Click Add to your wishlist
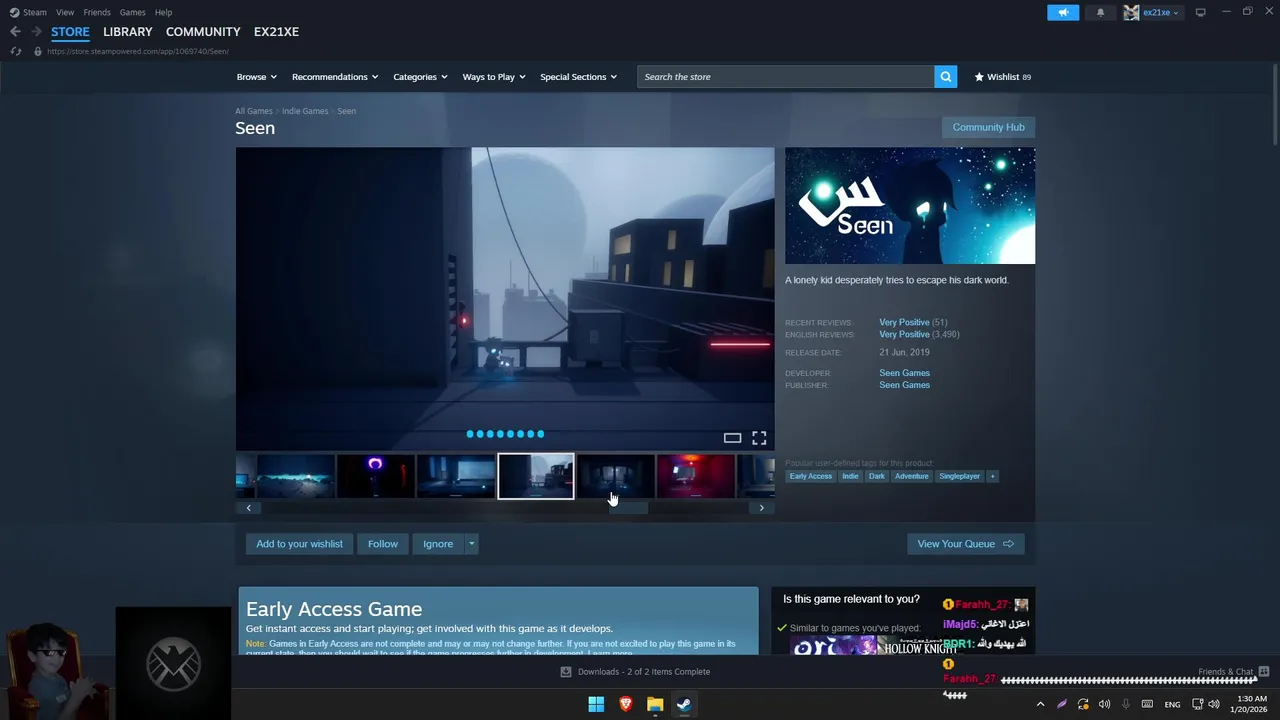 click(x=299, y=544)
